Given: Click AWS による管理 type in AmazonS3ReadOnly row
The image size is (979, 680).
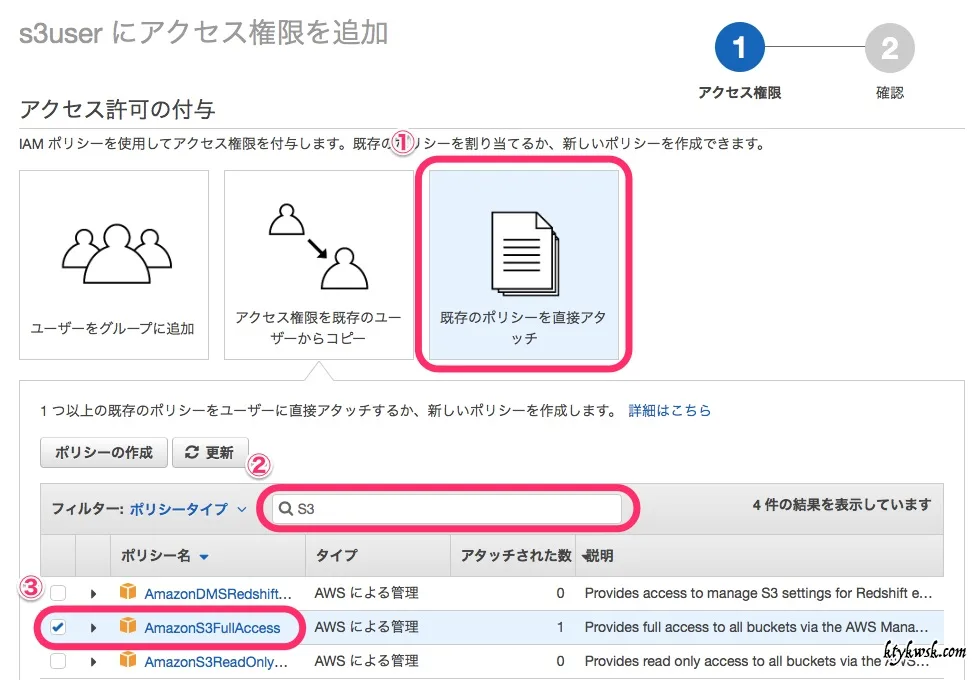Looking at the screenshot, I should coord(367,661).
